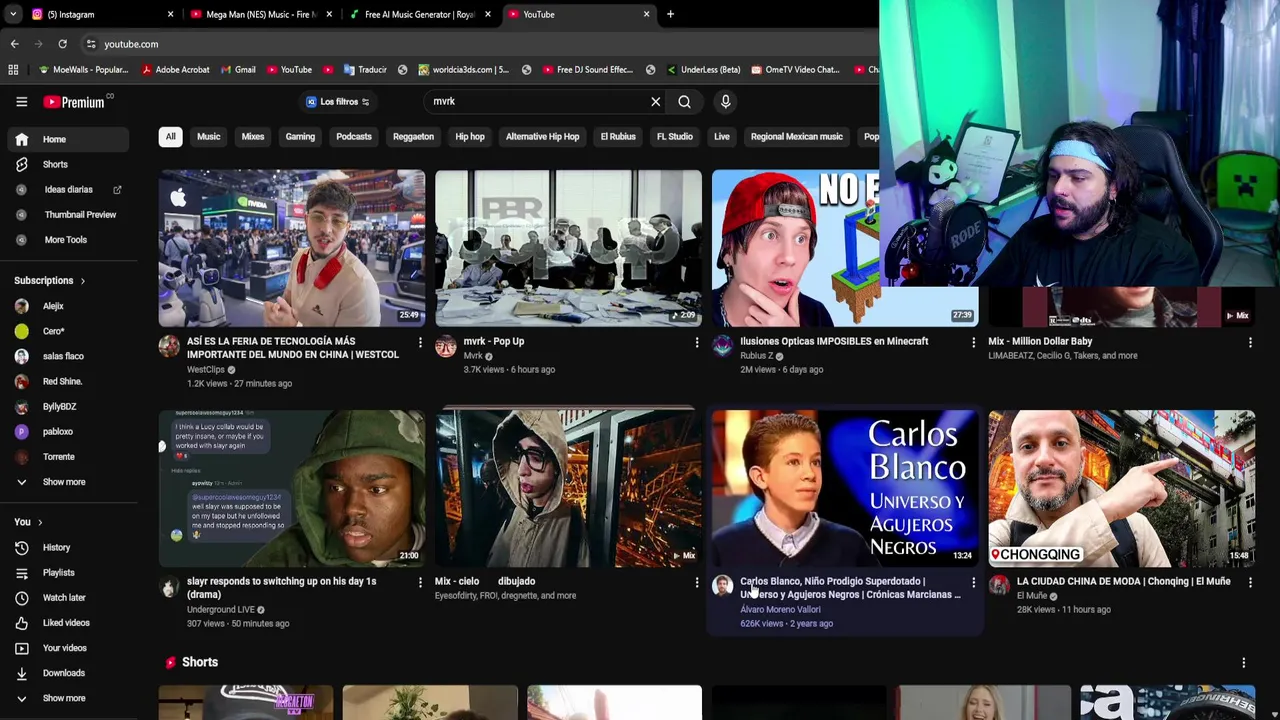Open Liked videos in sidebar

coord(68,622)
